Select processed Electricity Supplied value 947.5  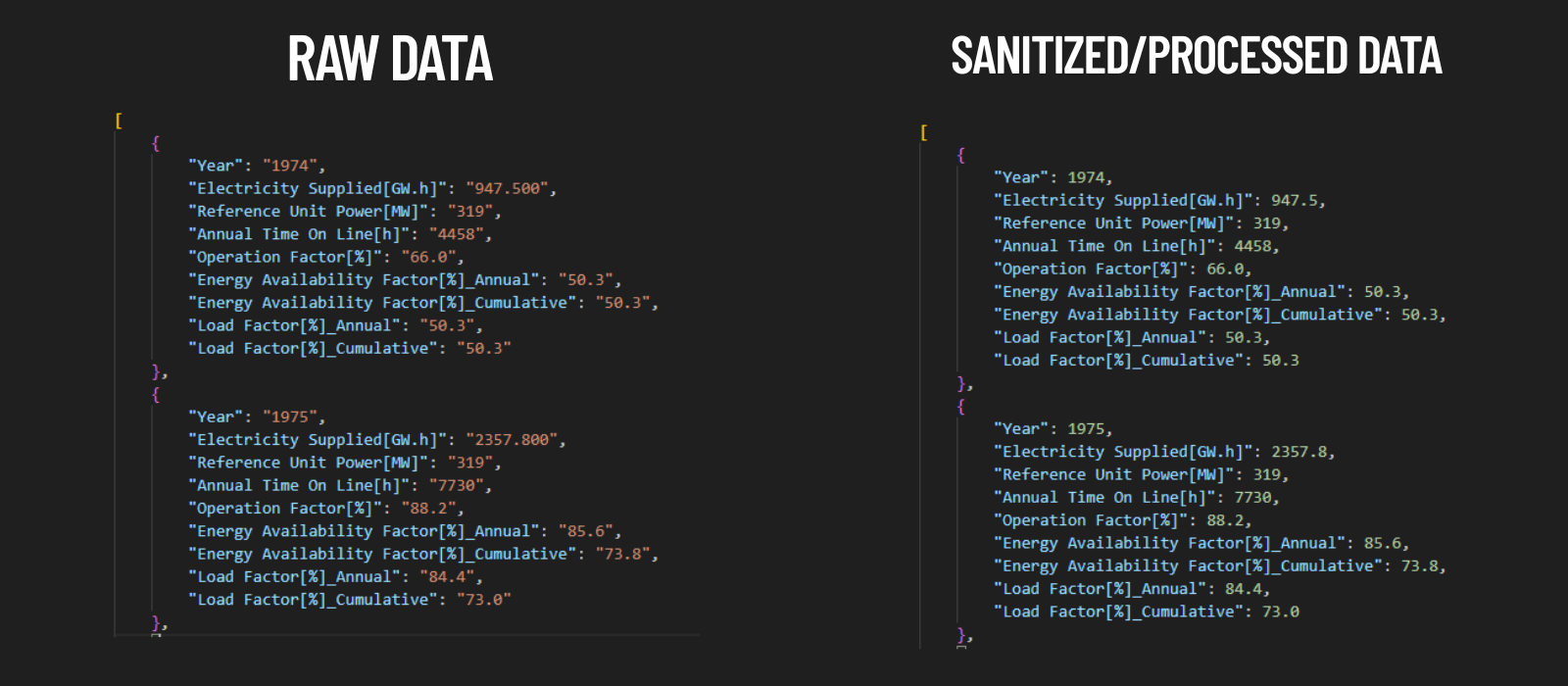pos(1294,200)
